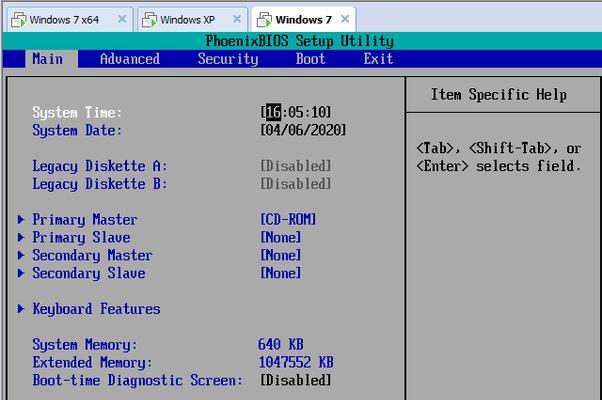Open the Secondary Master entry

tap(92, 255)
